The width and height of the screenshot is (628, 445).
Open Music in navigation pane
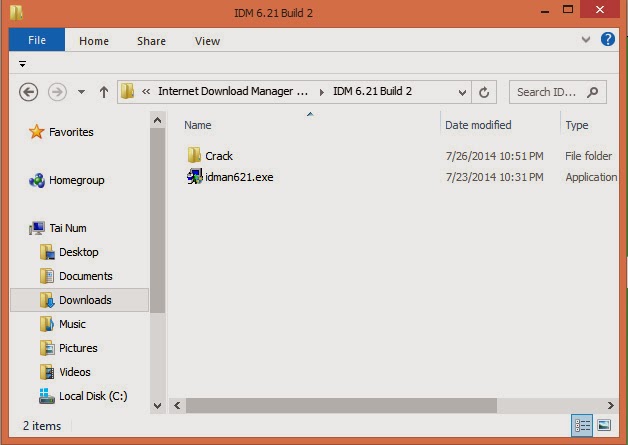click(x=72, y=324)
